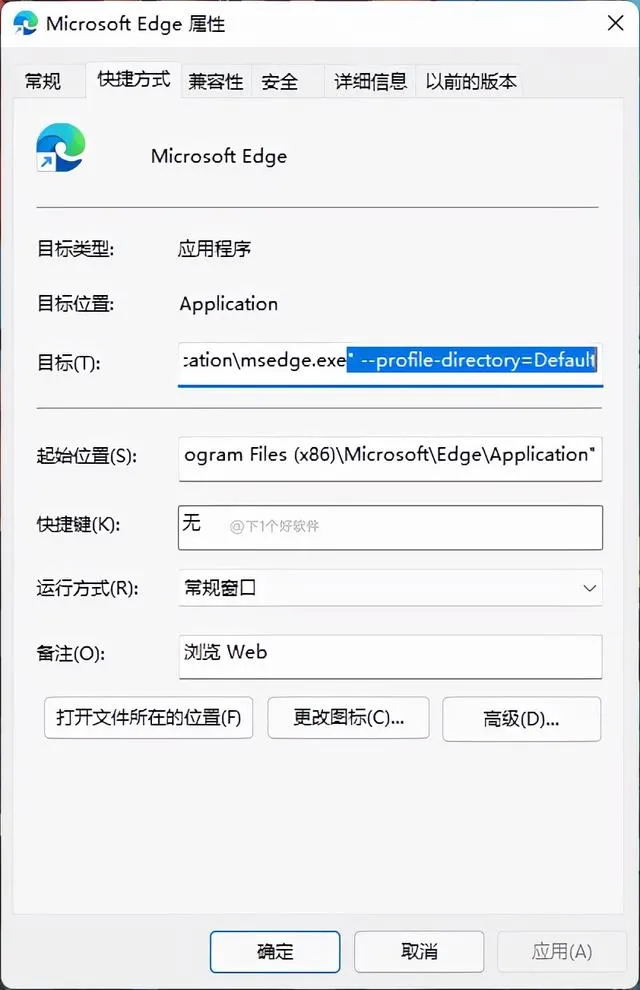
Task: Open the 详细信息 tab
Action: [370, 81]
